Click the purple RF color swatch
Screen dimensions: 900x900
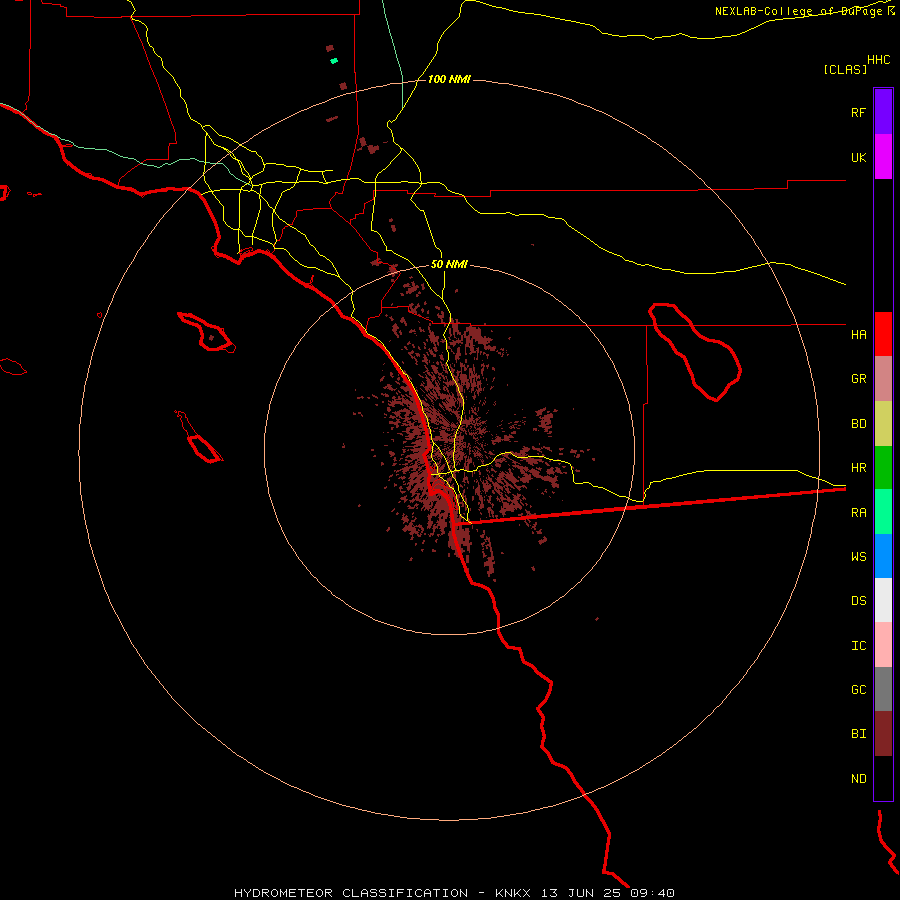[883, 112]
